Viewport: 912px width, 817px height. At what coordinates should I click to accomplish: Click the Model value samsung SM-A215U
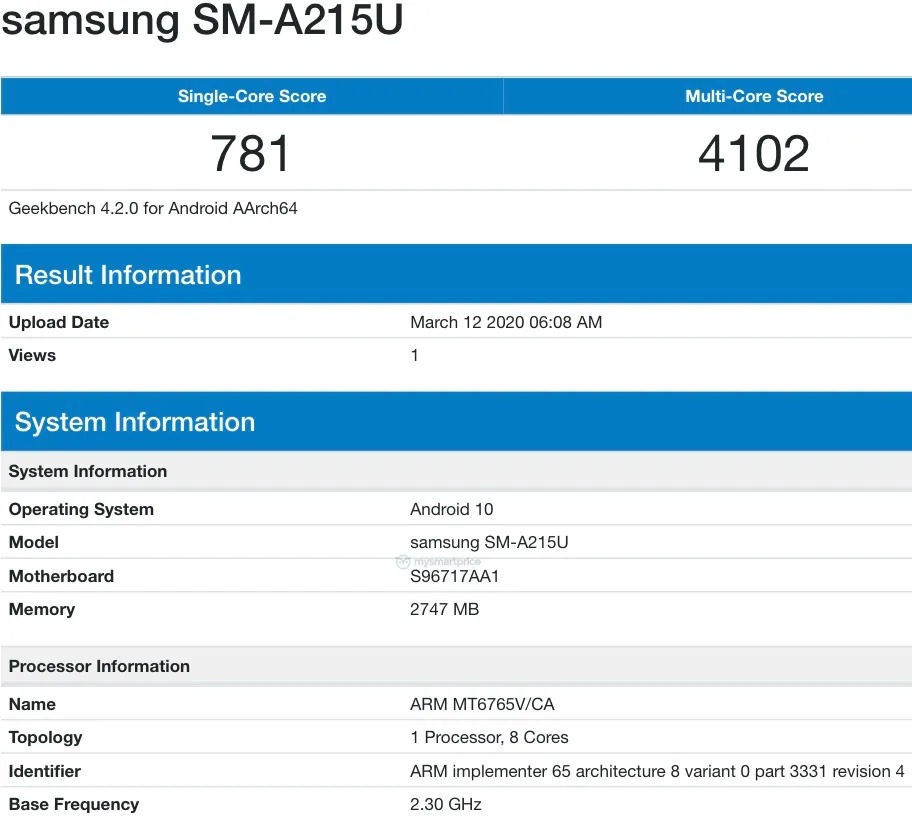489,543
